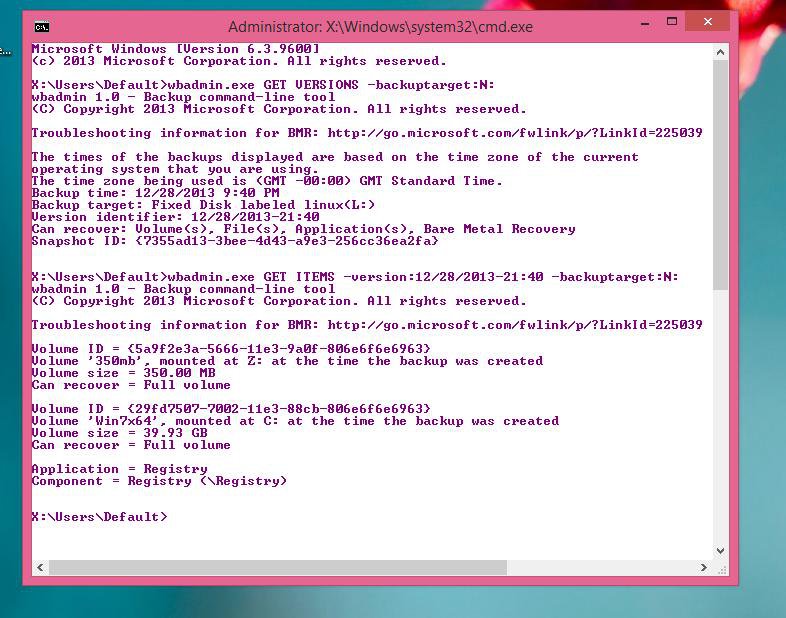Open the cmd.exe system menu icon
The image size is (786, 618).
[x=42, y=27]
